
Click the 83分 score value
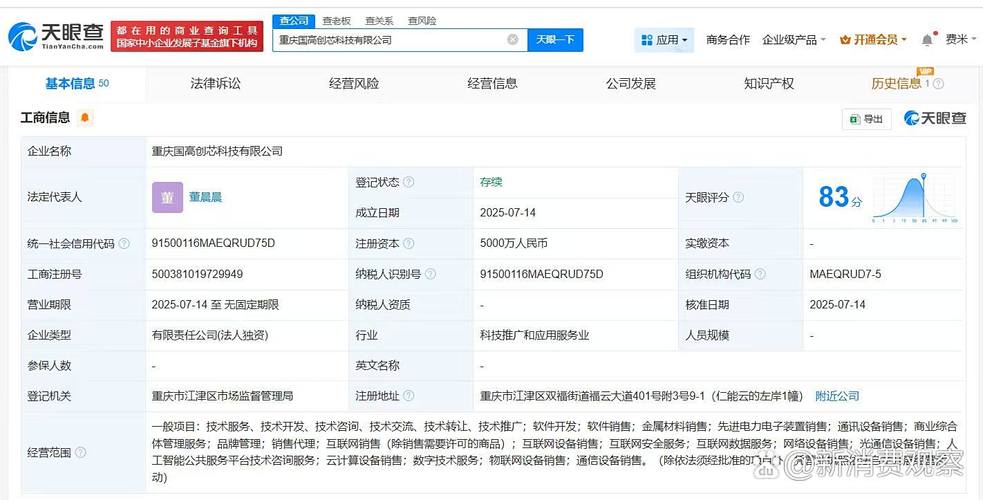(840, 197)
